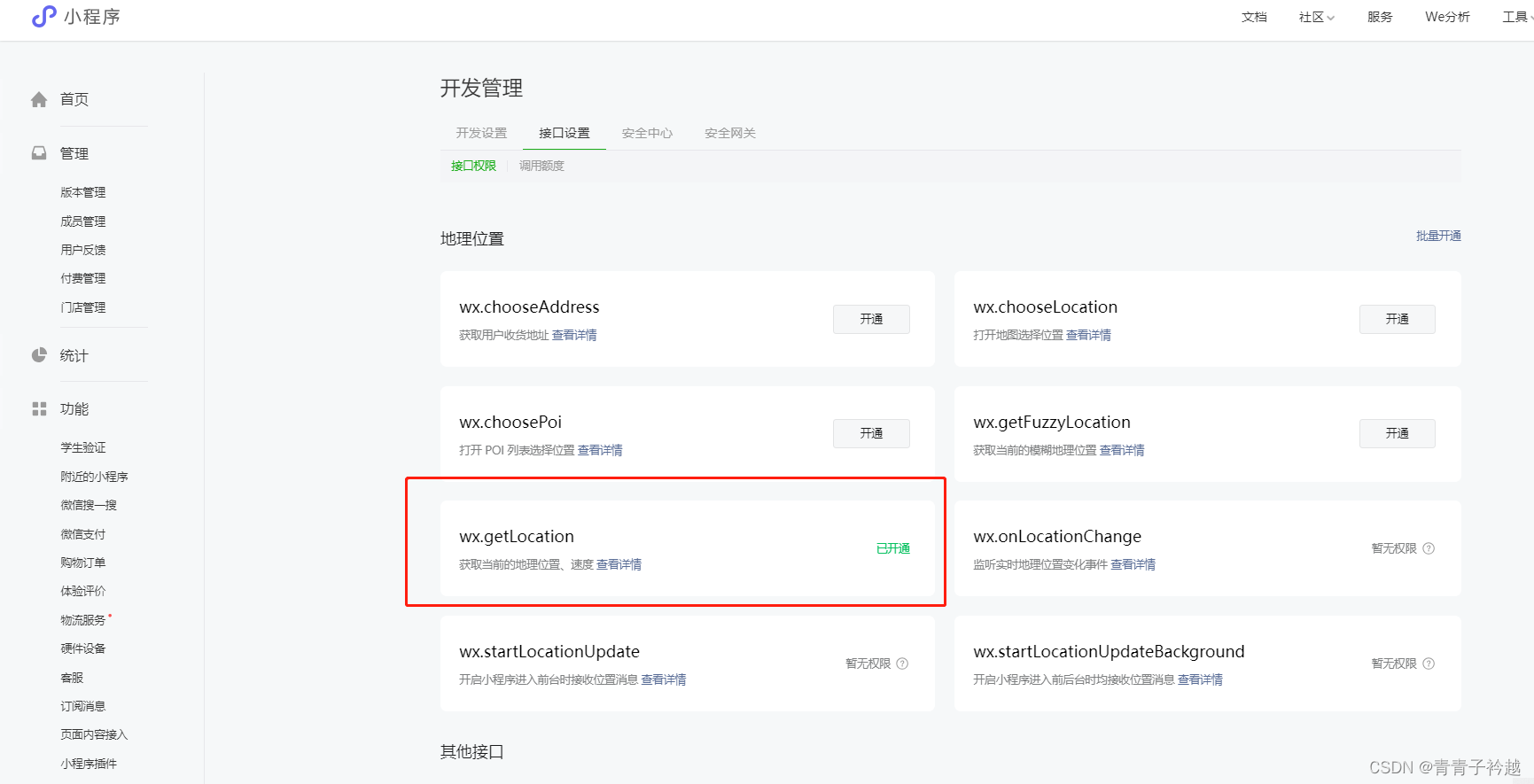Image resolution: width=1534 pixels, height=784 pixels.
Task: Open 订阅消息 in sidebar
Action: click(x=83, y=706)
